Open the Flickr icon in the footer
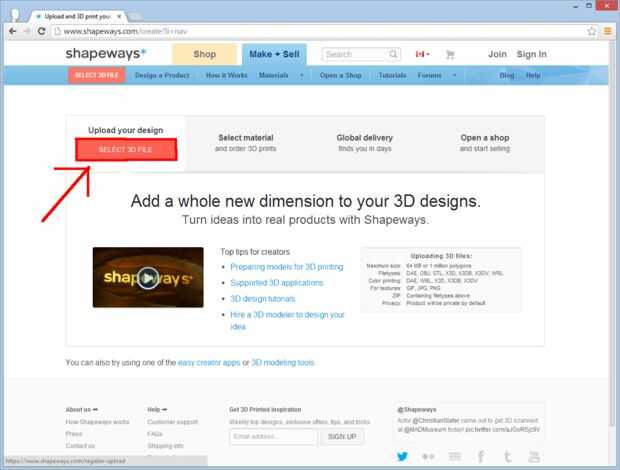Screen dimensions: 620x470 [x=428, y=457]
